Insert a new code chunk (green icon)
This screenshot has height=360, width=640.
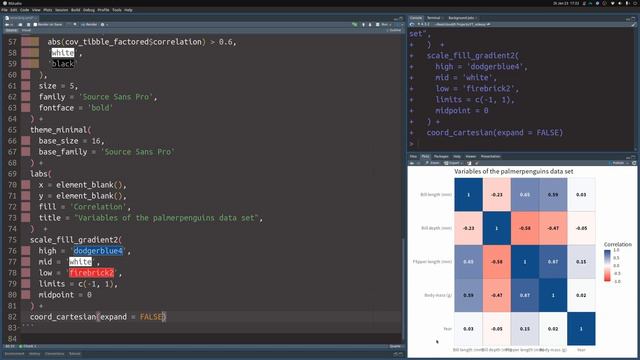[x=355, y=24]
